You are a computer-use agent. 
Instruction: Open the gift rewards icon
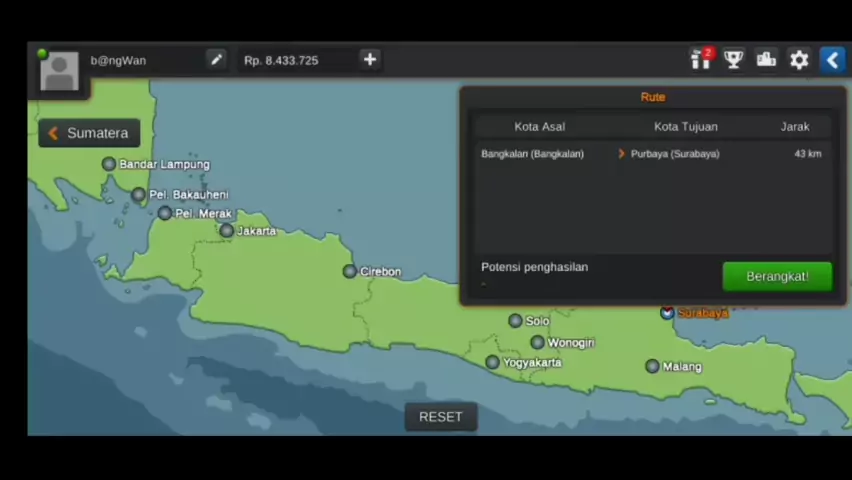700,60
